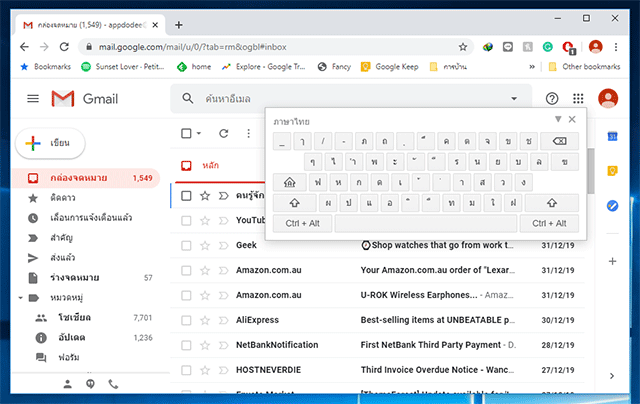Viewport: 640px width, 404px height.
Task: Close the Gmail browser tab
Action: point(155,25)
